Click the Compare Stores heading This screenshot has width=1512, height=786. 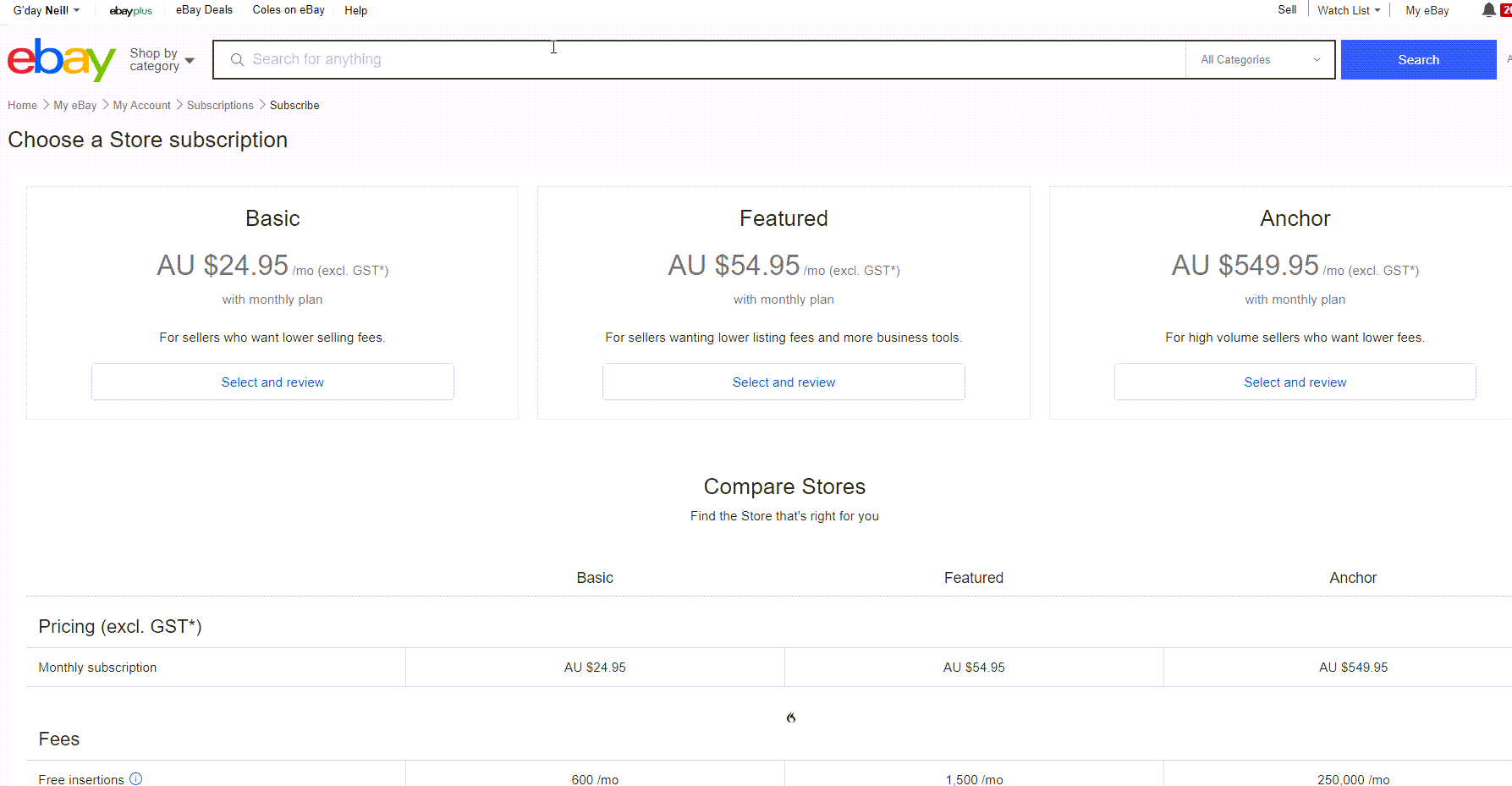point(784,486)
